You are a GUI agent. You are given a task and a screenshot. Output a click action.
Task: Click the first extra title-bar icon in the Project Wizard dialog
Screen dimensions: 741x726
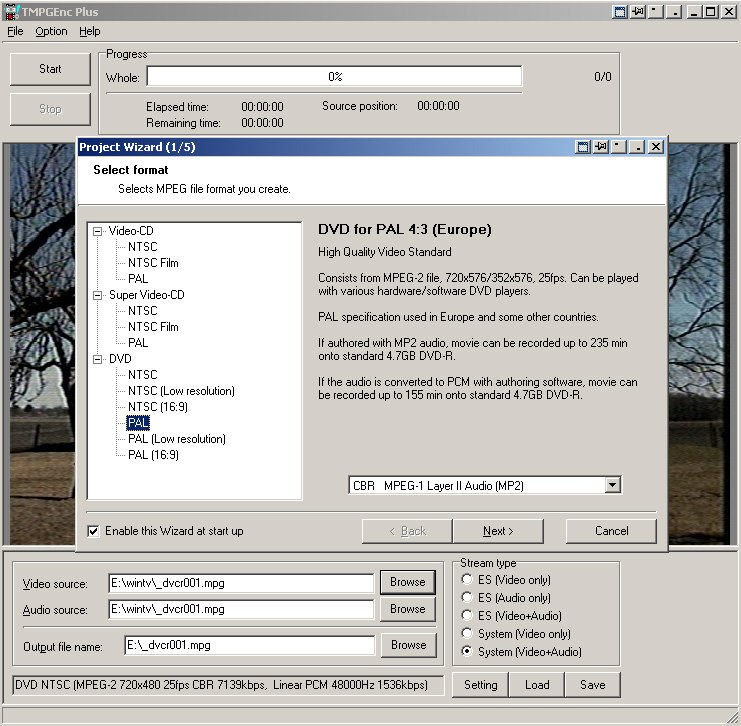pos(583,147)
